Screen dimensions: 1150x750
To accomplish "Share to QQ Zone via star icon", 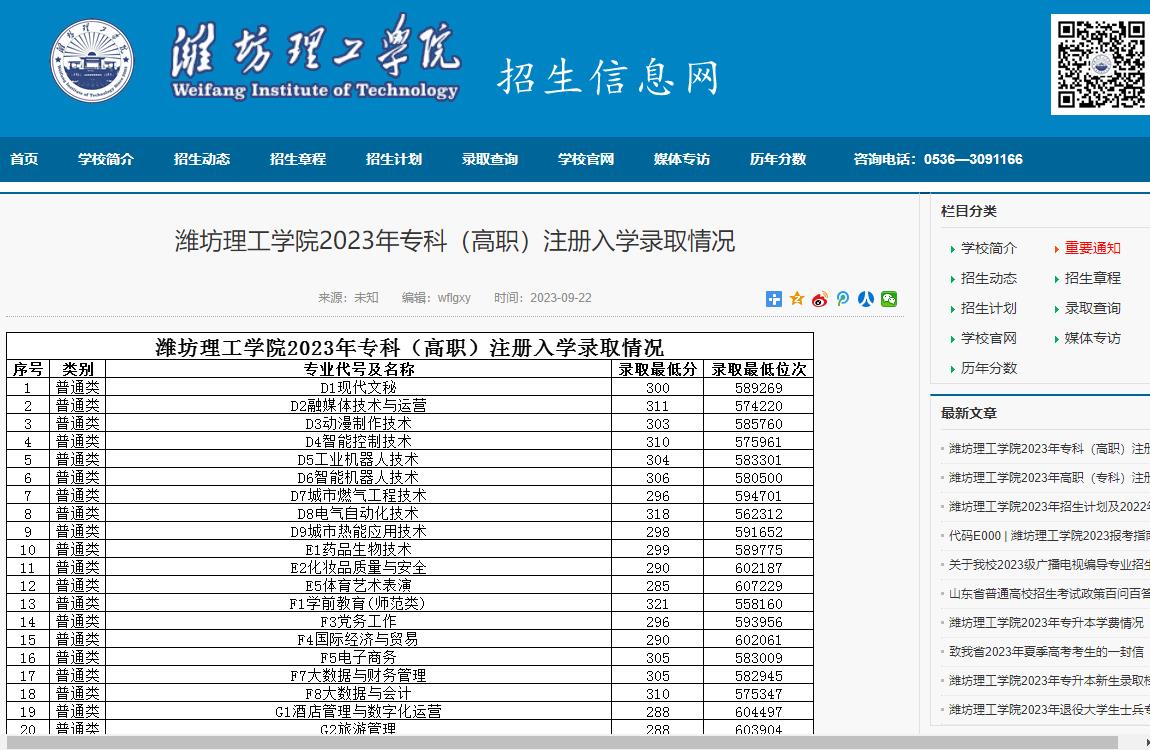I will [x=797, y=298].
